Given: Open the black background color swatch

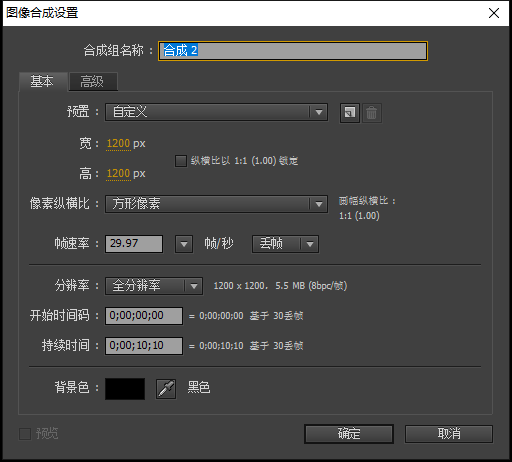Looking at the screenshot, I should click(125, 389).
